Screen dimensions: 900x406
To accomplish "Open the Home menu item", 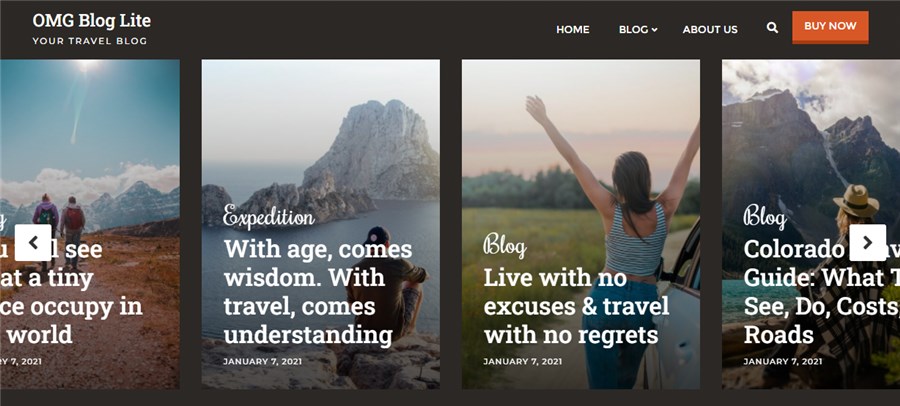I will [572, 29].
